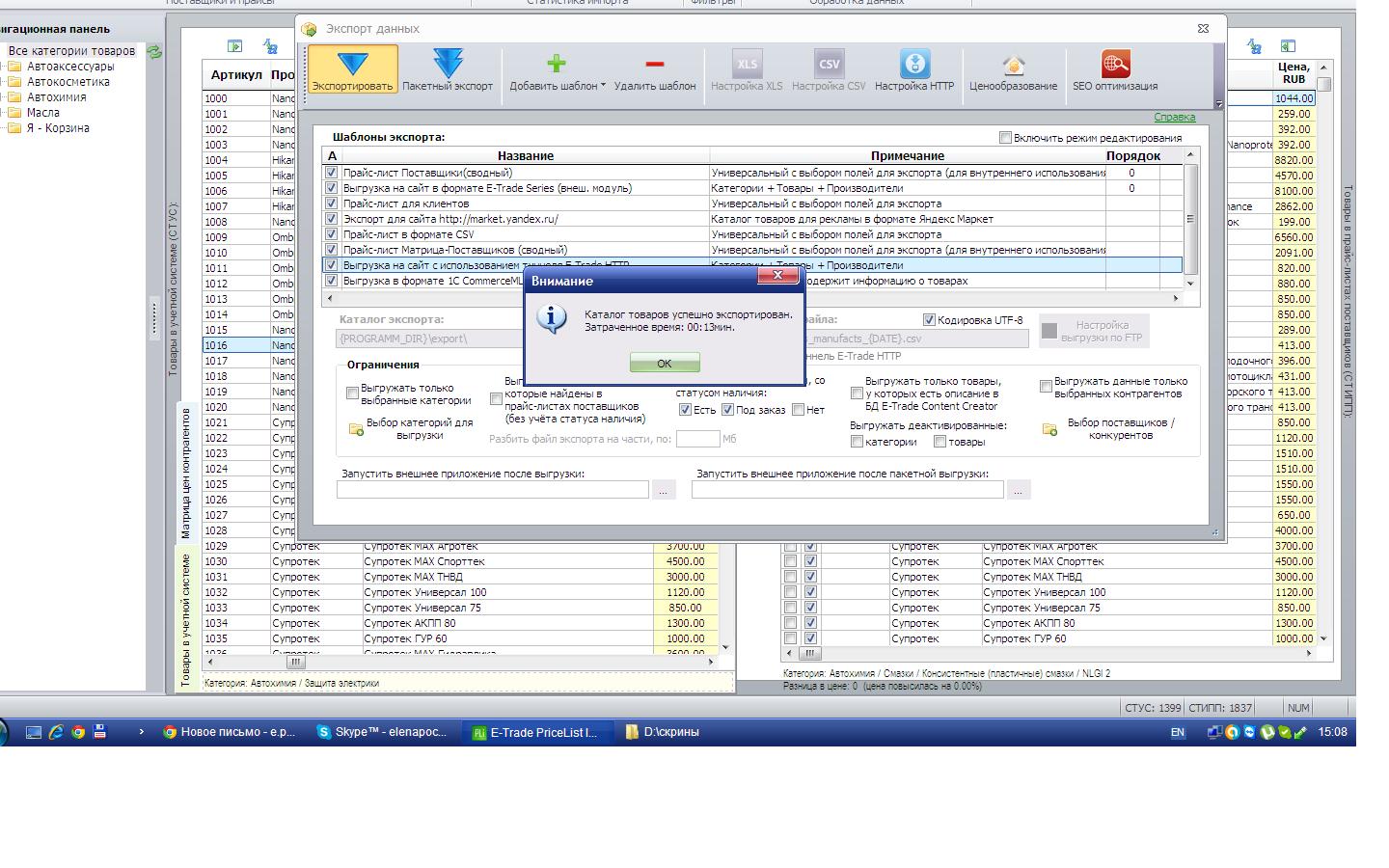Viewport: 1389px width, 868px height.
Task: Uncheck Прайс-лист для клиентов template checkbox
Action: (332, 203)
